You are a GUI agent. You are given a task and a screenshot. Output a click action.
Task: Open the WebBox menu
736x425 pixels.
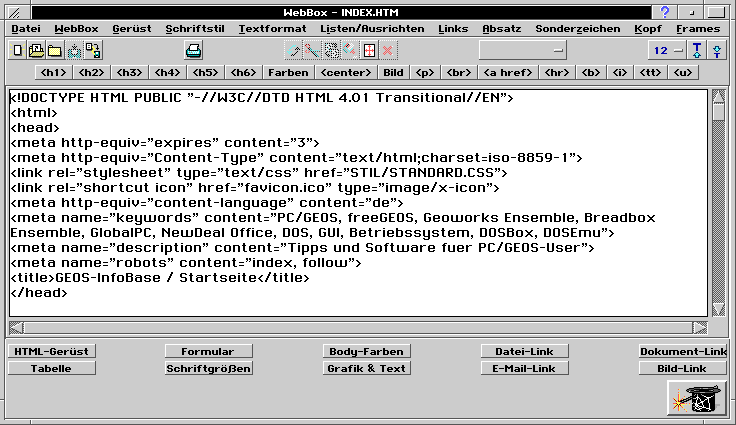coord(77,29)
